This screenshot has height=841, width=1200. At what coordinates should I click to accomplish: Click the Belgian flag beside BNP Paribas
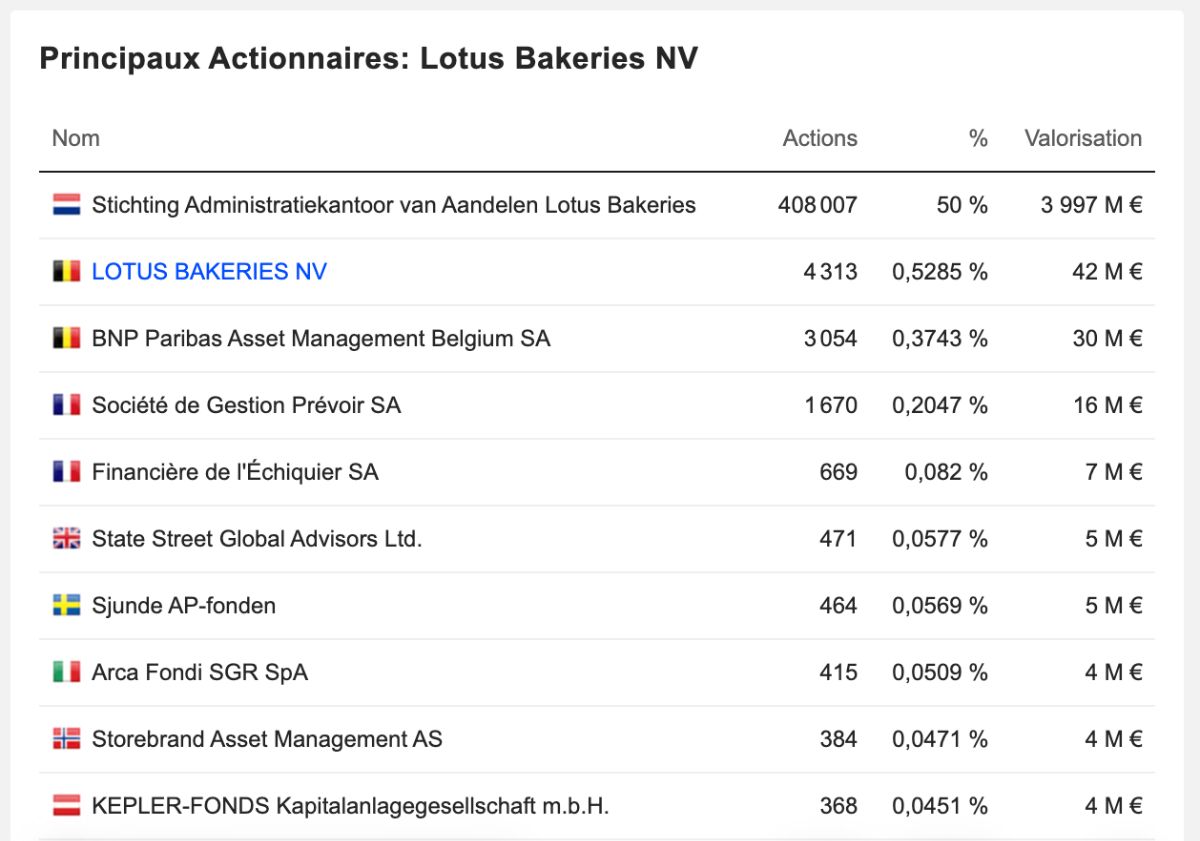click(66, 338)
